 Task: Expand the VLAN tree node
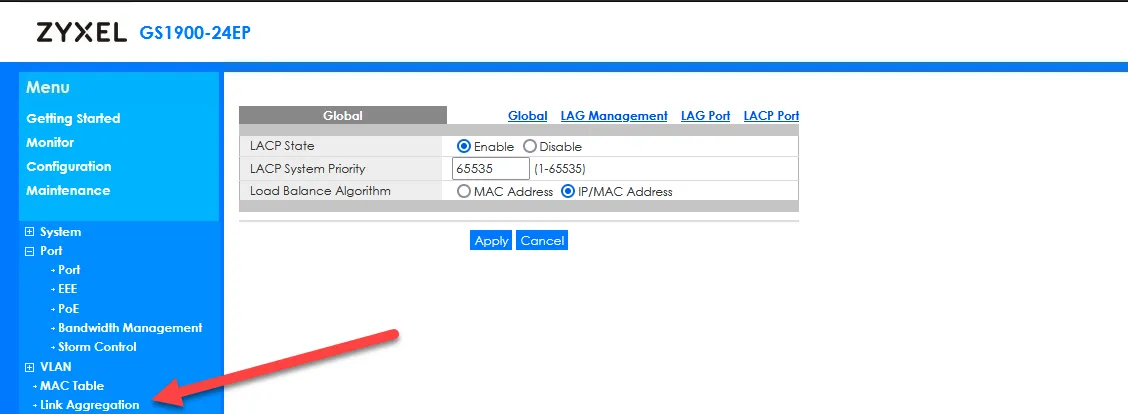coord(30,367)
